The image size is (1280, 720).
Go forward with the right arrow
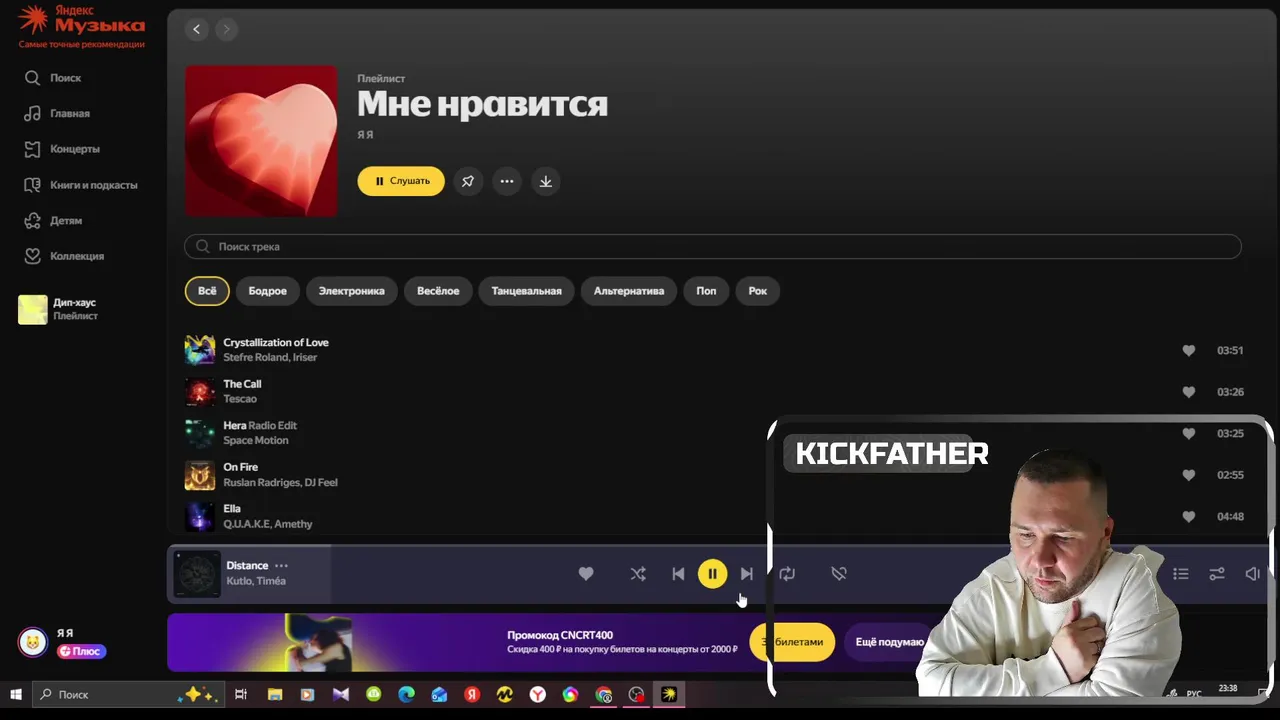[226, 29]
